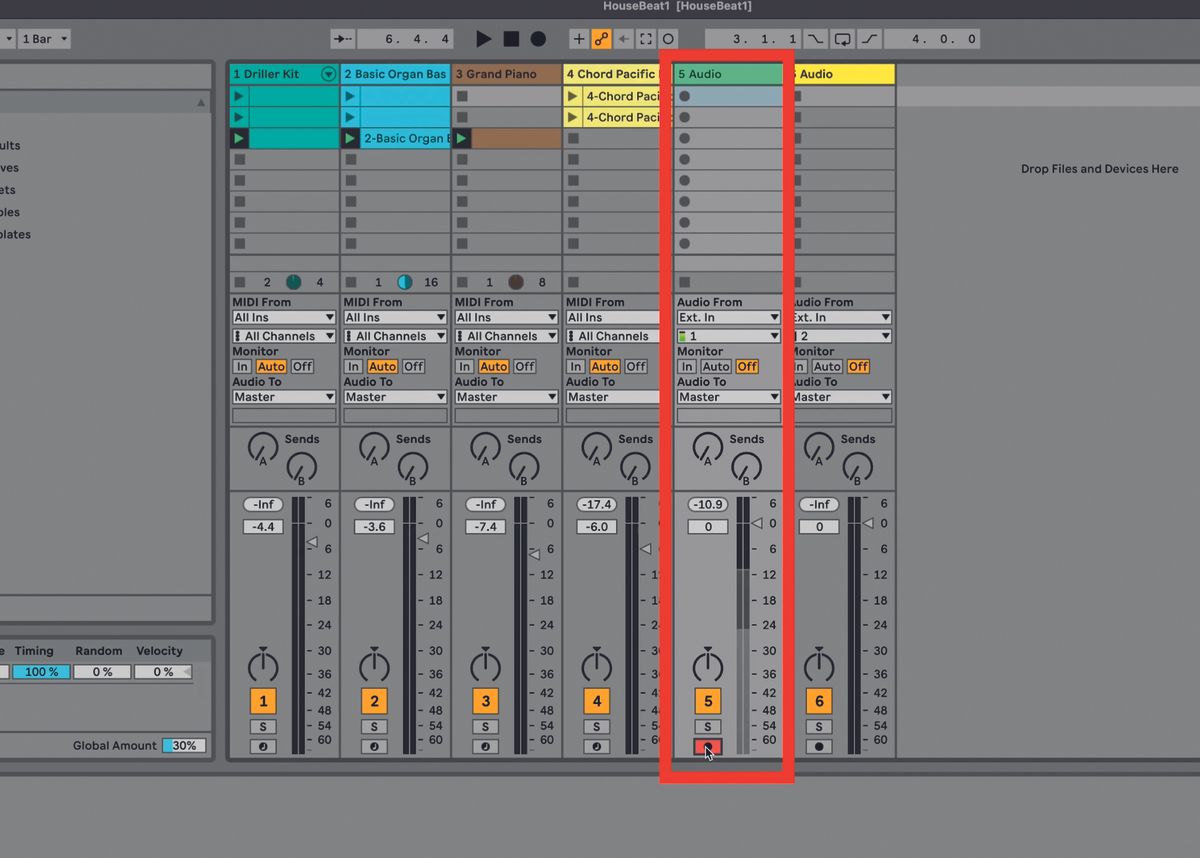This screenshot has height=858, width=1200.
Task: Set Basic Organ monitor to Off
Action: tap(414, 366)
